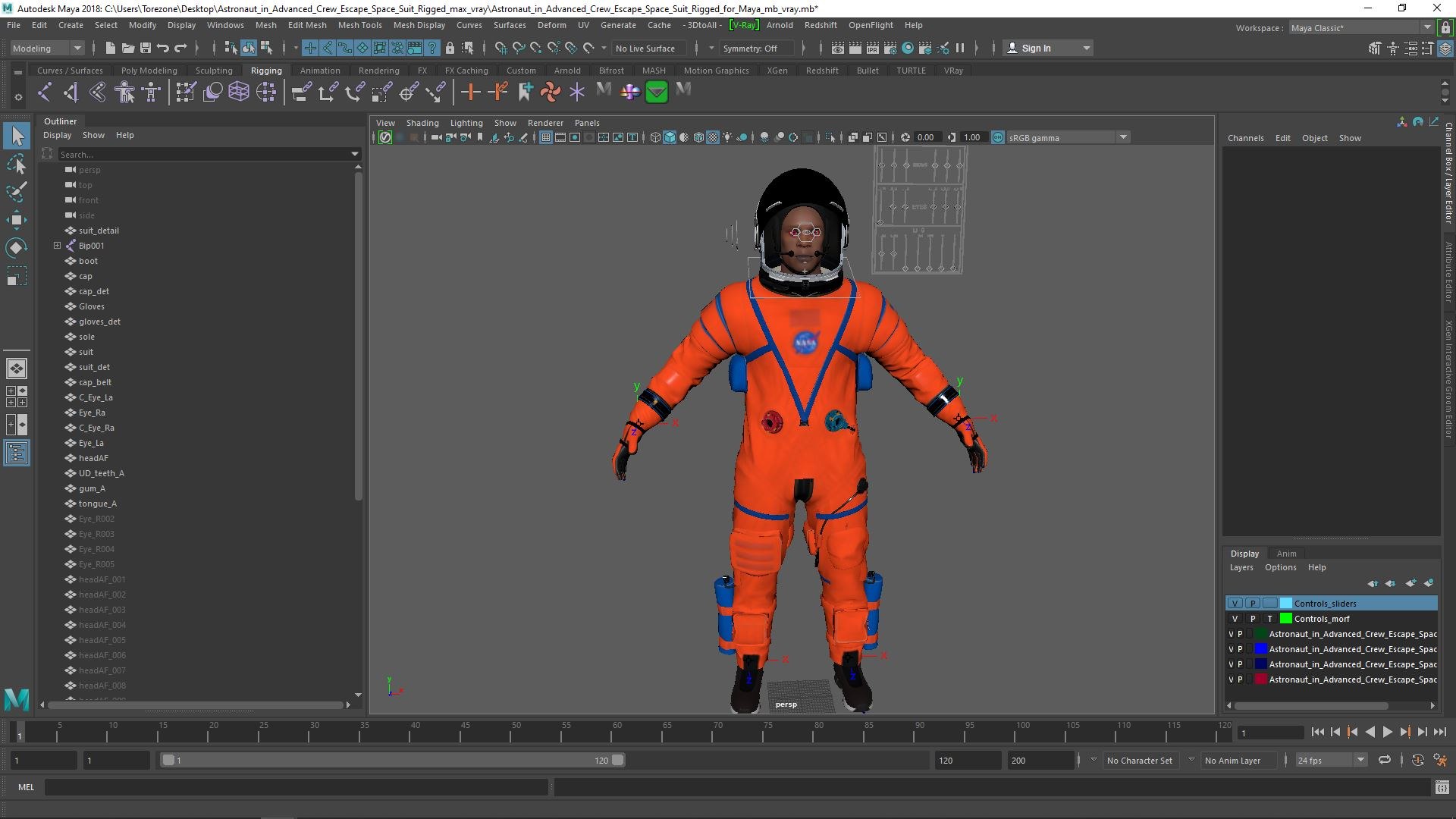The width and height of the screenshot is (1456, 819).
Task: Open the sRGB gamma dropdown
Action: 1068,137
